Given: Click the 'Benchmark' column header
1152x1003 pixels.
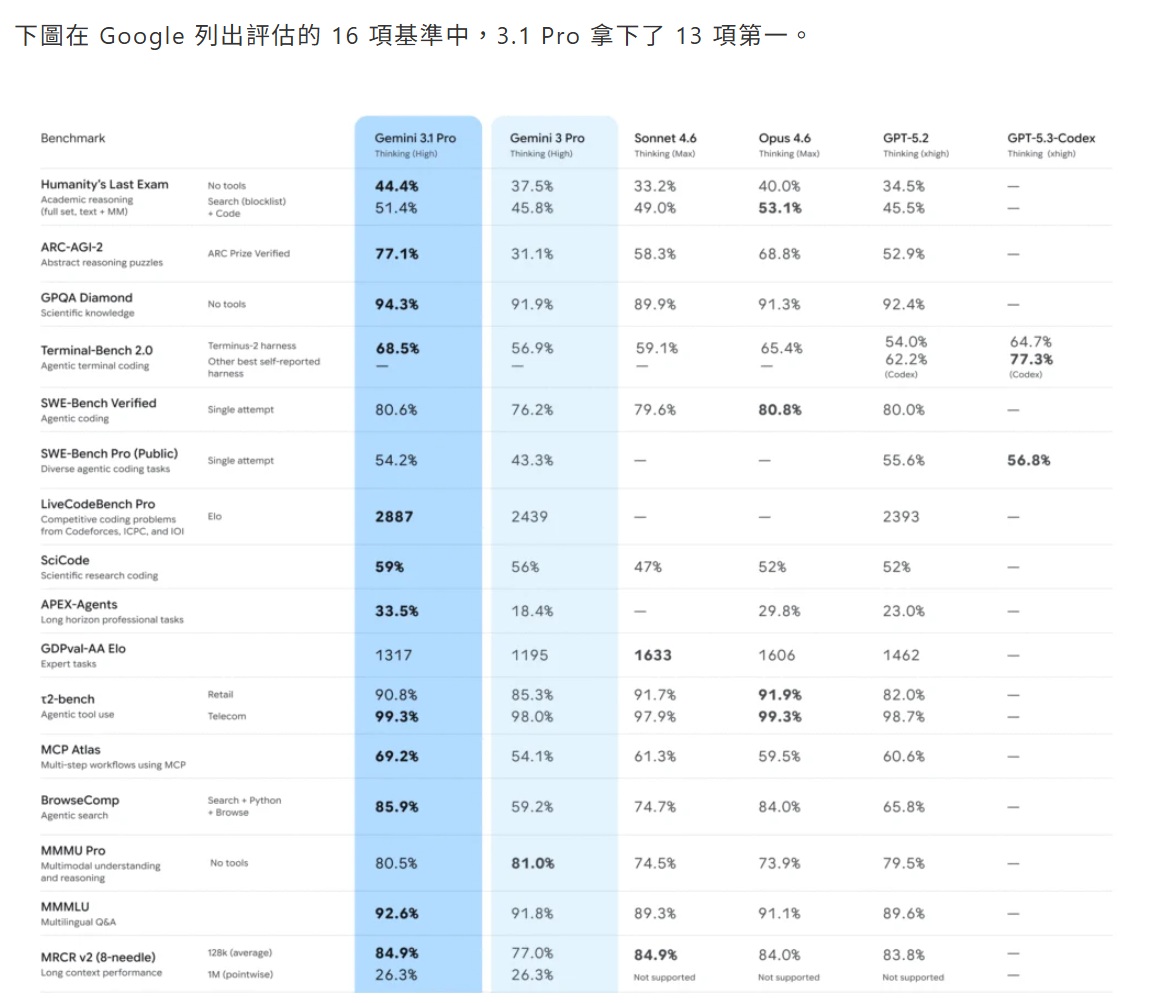Looking at the screenshot, I should click(73, 138).
